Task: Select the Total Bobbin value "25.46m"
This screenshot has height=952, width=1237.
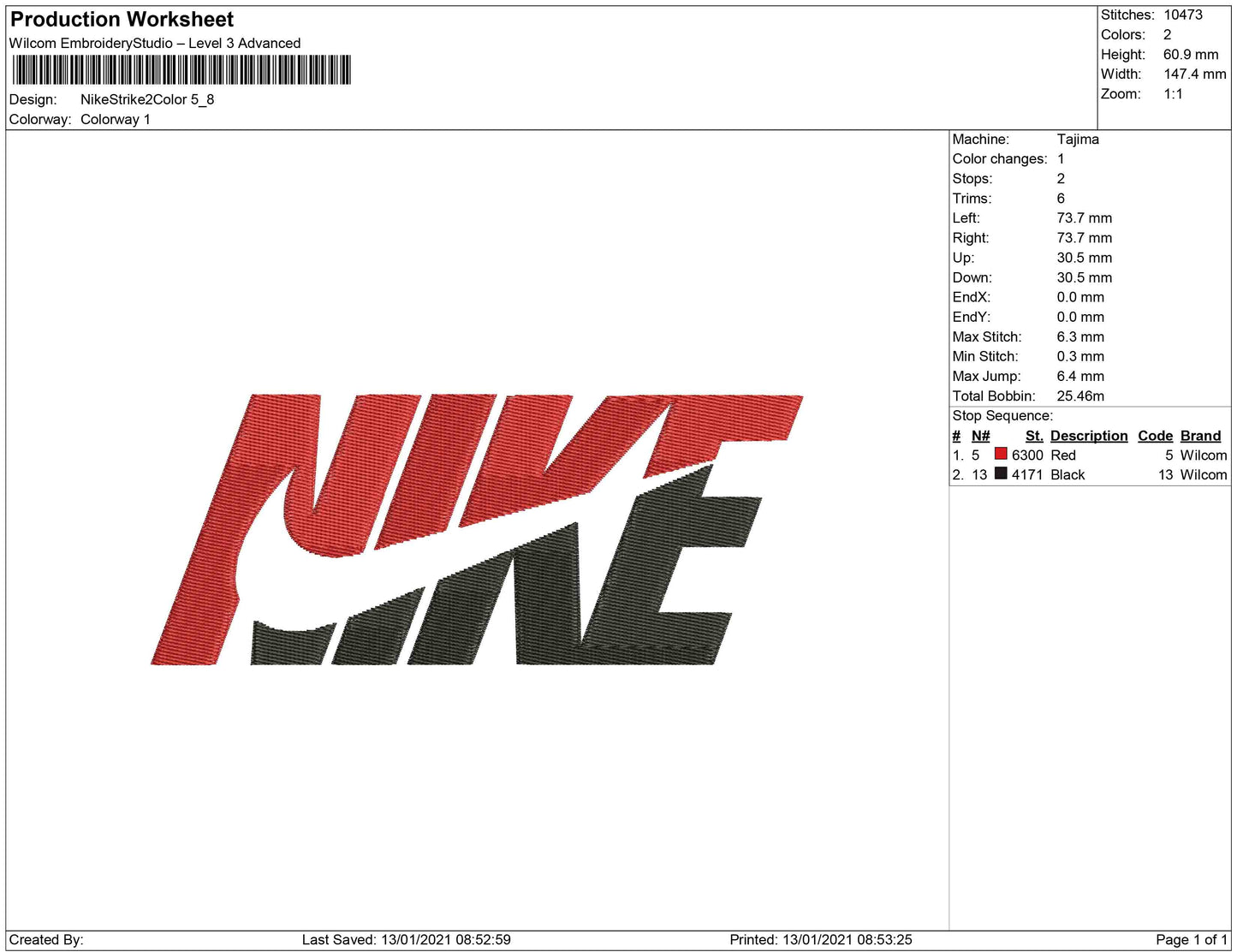Action: [1080, 396]
